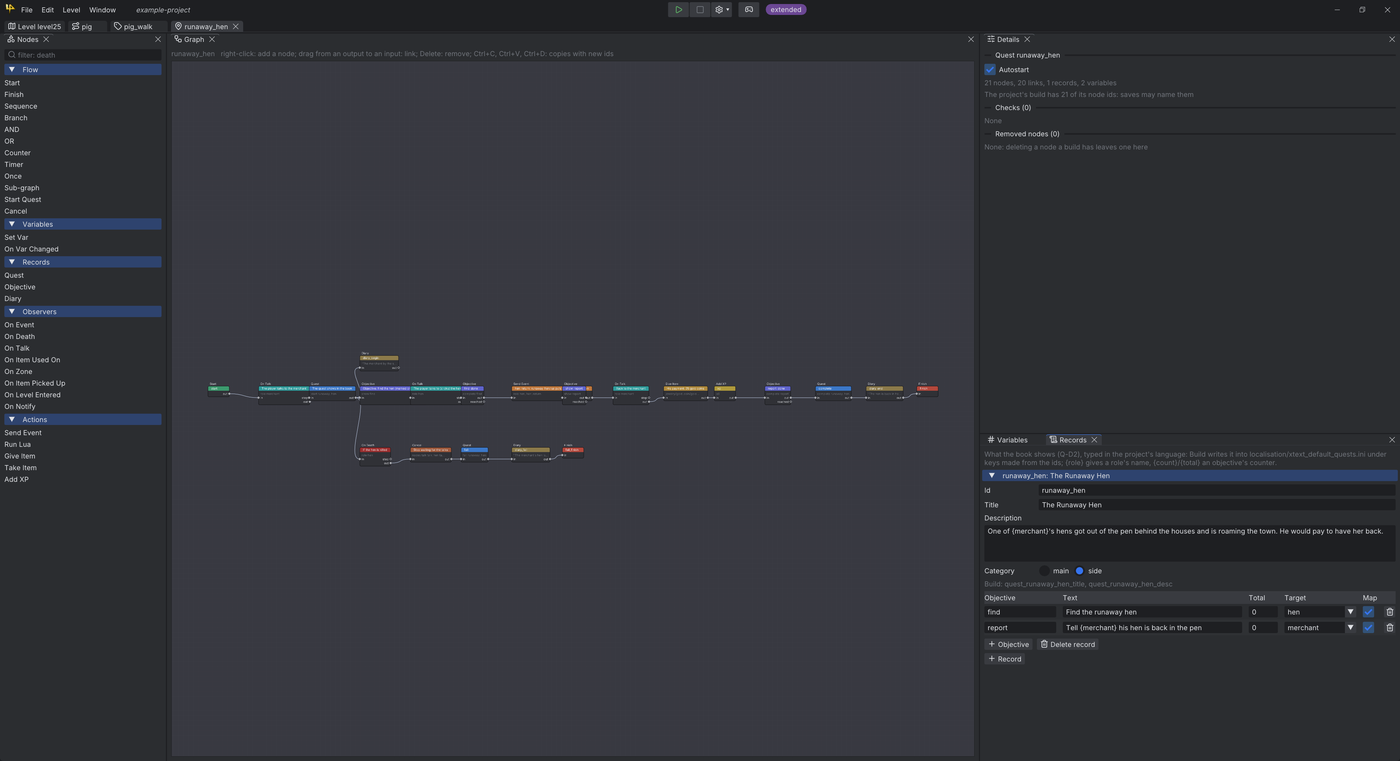This screenshot has height=761, width=1400.
Task: Select the 'side' category radio button
Action: click(x=1079, y=571)
